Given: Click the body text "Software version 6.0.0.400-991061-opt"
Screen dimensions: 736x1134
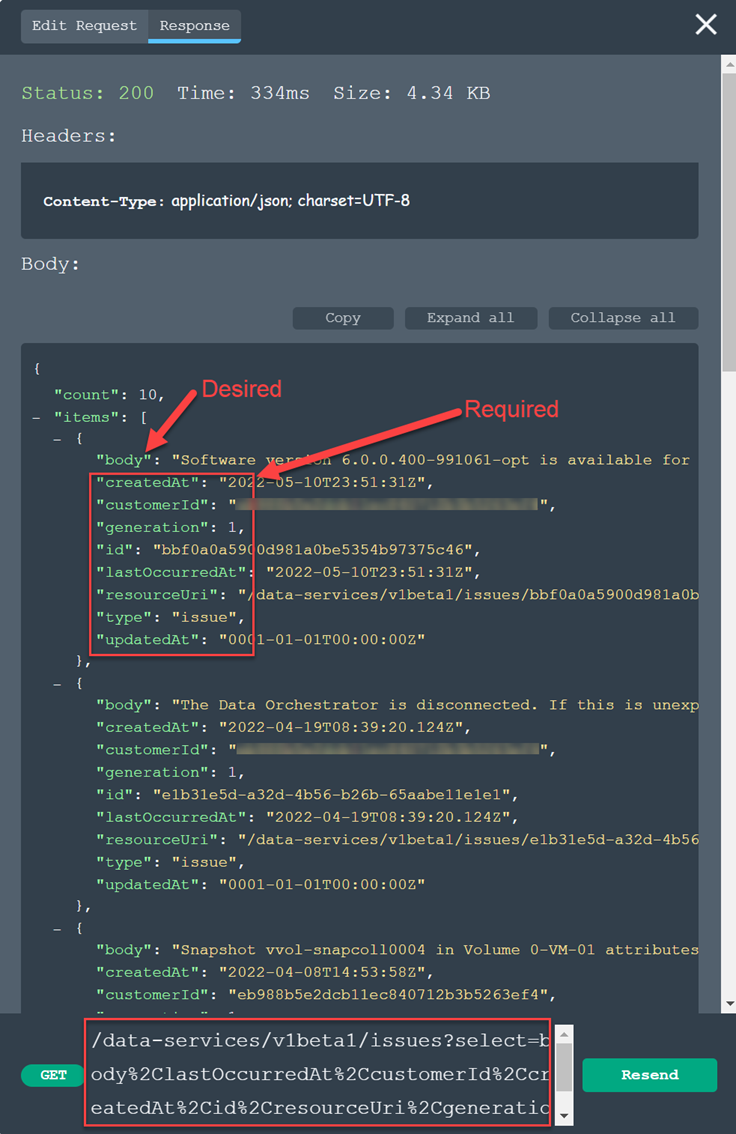Looking at the screenshot, I should click(354, 460).
